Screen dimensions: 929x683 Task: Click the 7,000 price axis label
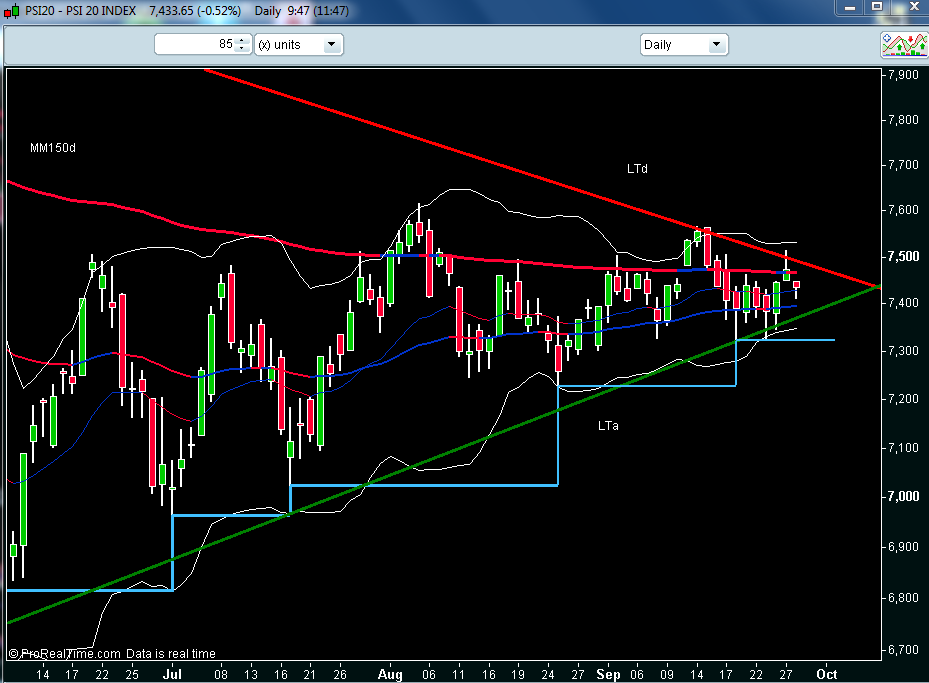904,496
